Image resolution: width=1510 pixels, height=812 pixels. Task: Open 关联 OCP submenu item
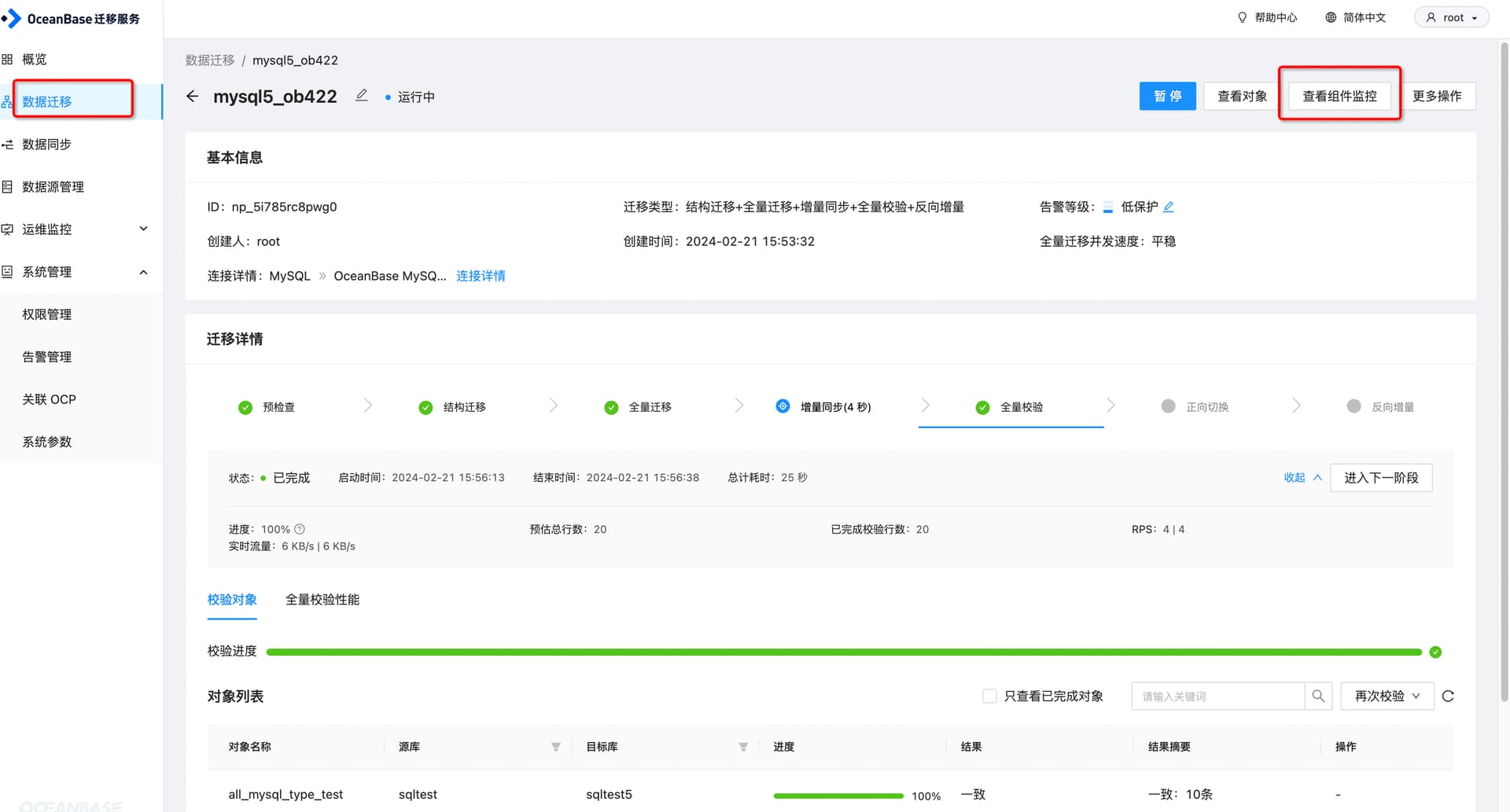tap(49, 399)
